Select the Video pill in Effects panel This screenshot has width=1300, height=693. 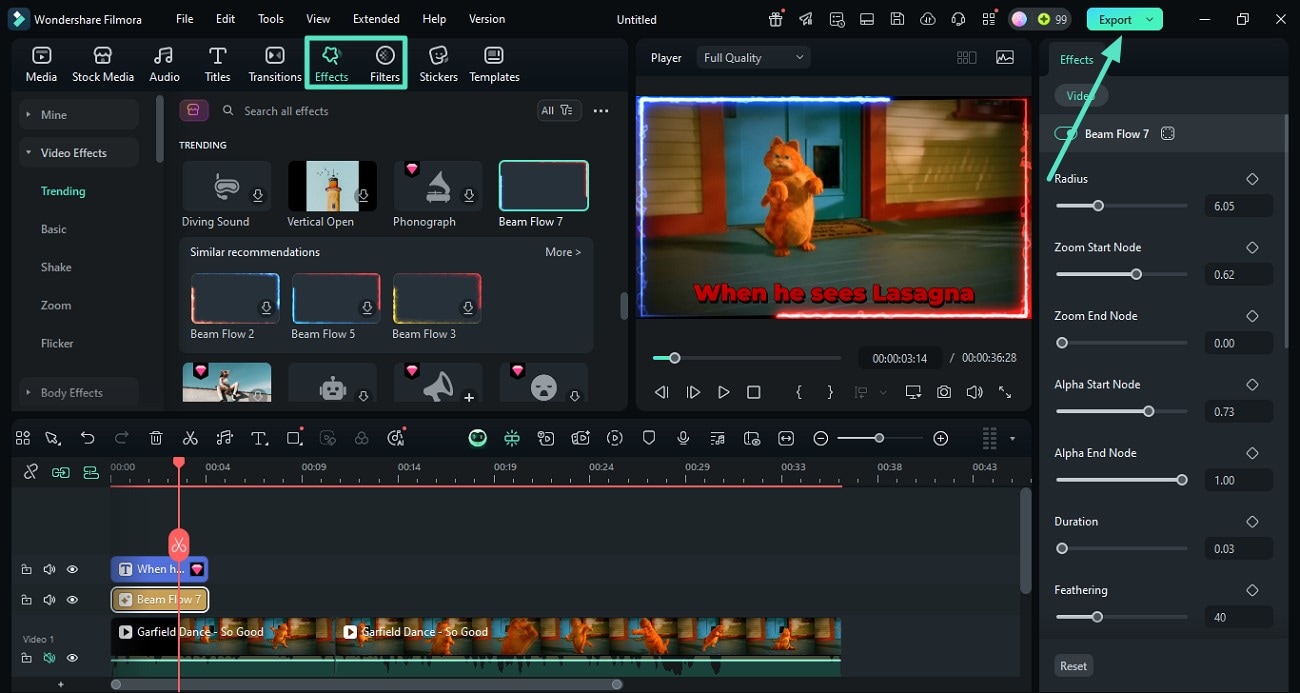click(x=1081, y=96)
